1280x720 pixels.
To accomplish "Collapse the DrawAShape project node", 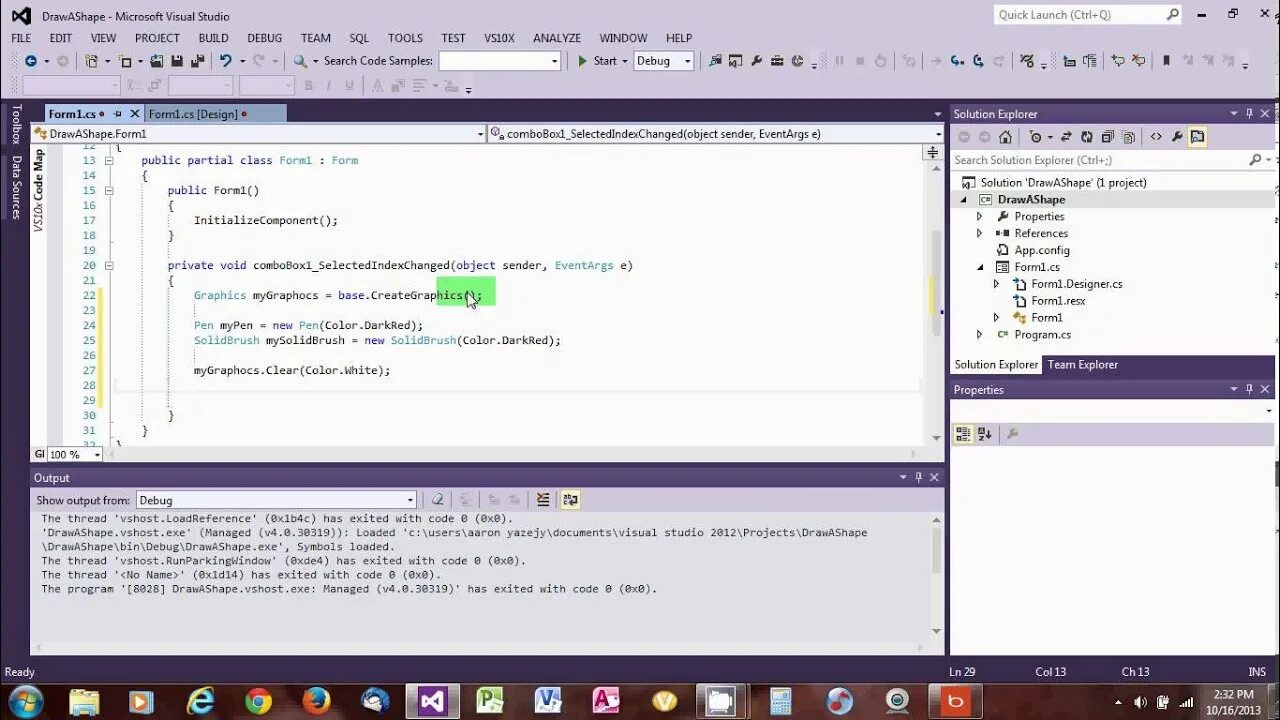I will (964, 200).
